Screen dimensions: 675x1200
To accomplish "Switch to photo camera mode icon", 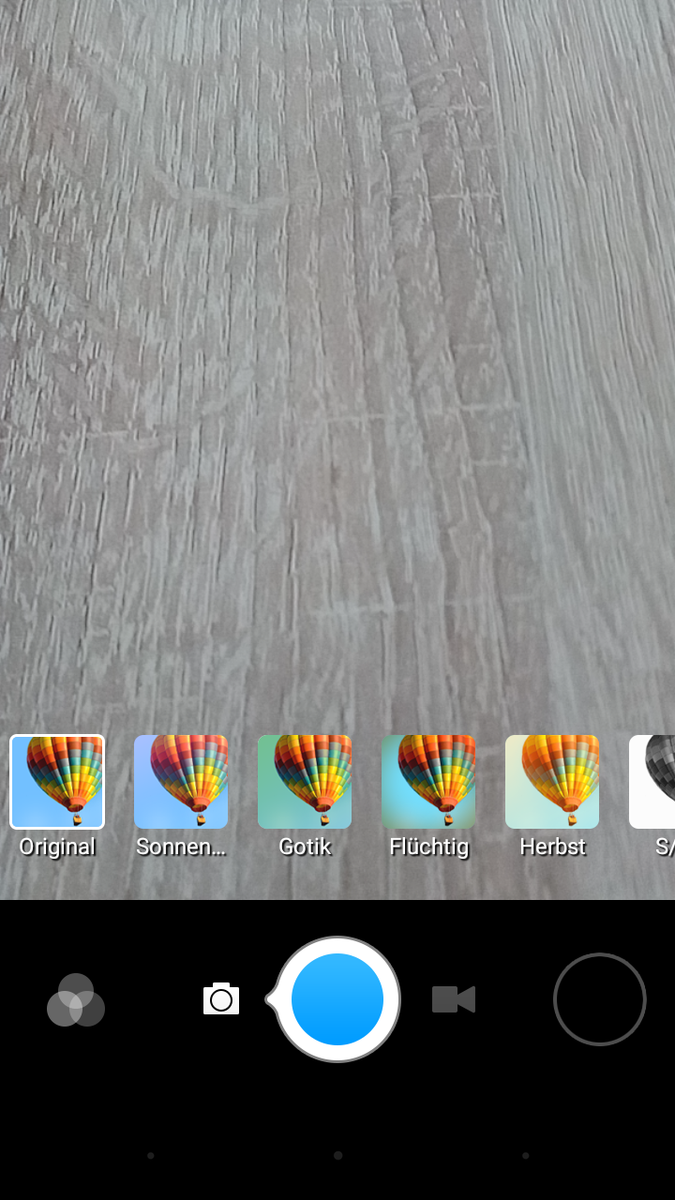I will pyautogui.click(x=221, y=999).
